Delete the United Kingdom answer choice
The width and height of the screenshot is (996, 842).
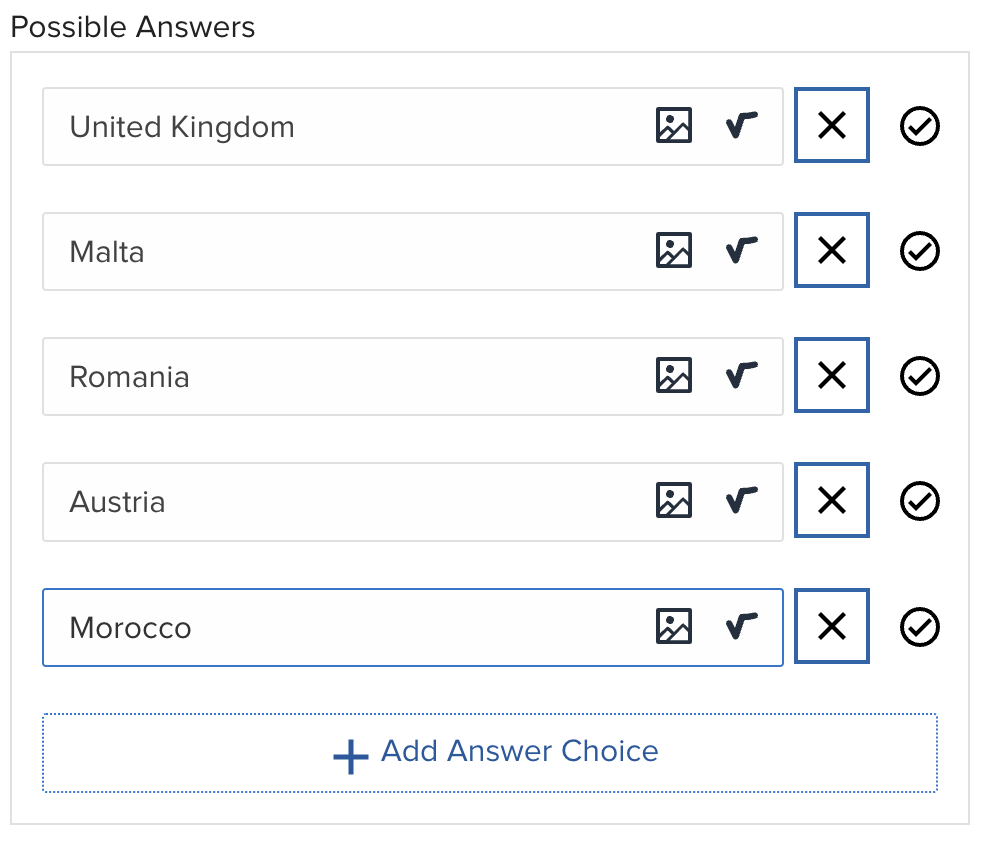click(831, 125)
